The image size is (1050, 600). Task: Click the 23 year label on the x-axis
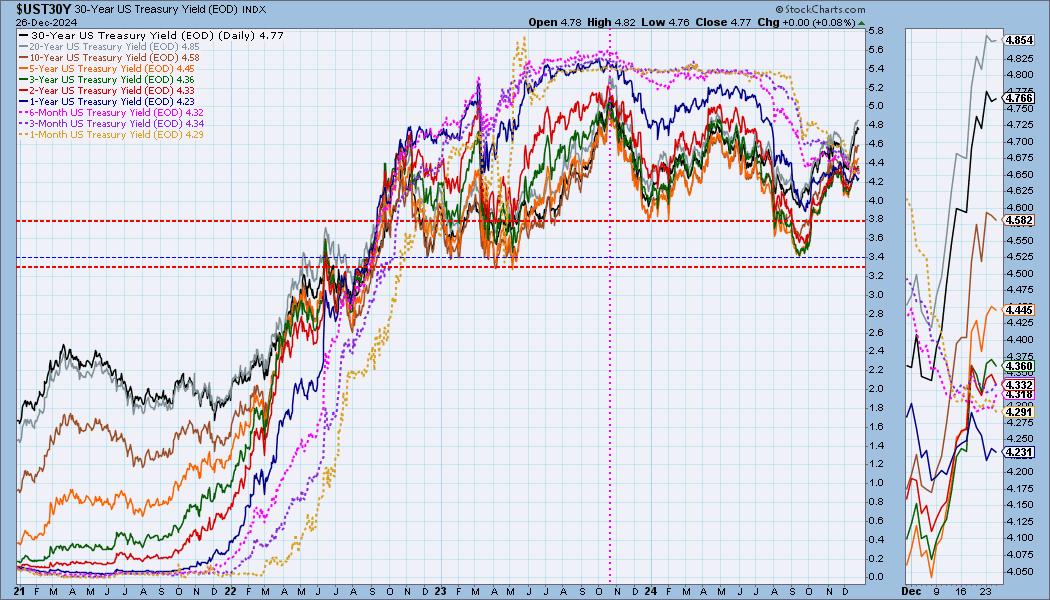tap(440, 591)
